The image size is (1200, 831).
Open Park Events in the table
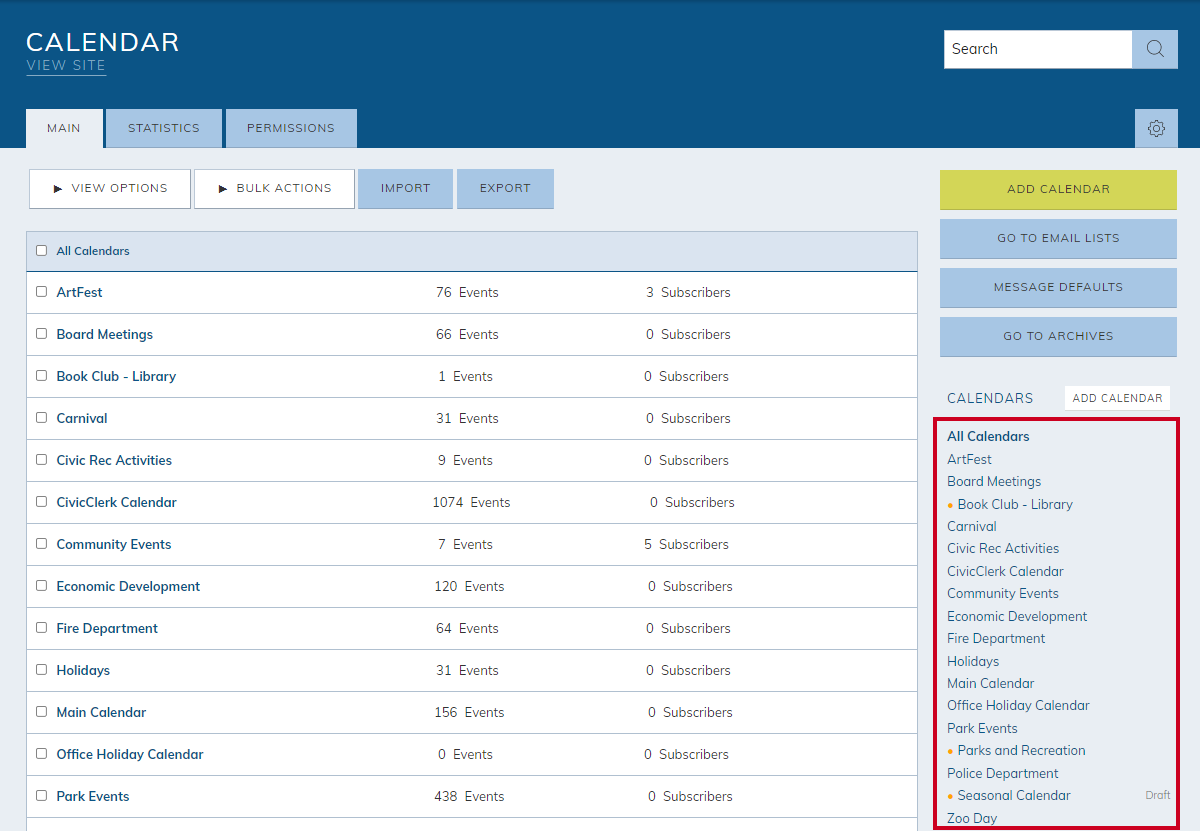[x=93, y=796]
